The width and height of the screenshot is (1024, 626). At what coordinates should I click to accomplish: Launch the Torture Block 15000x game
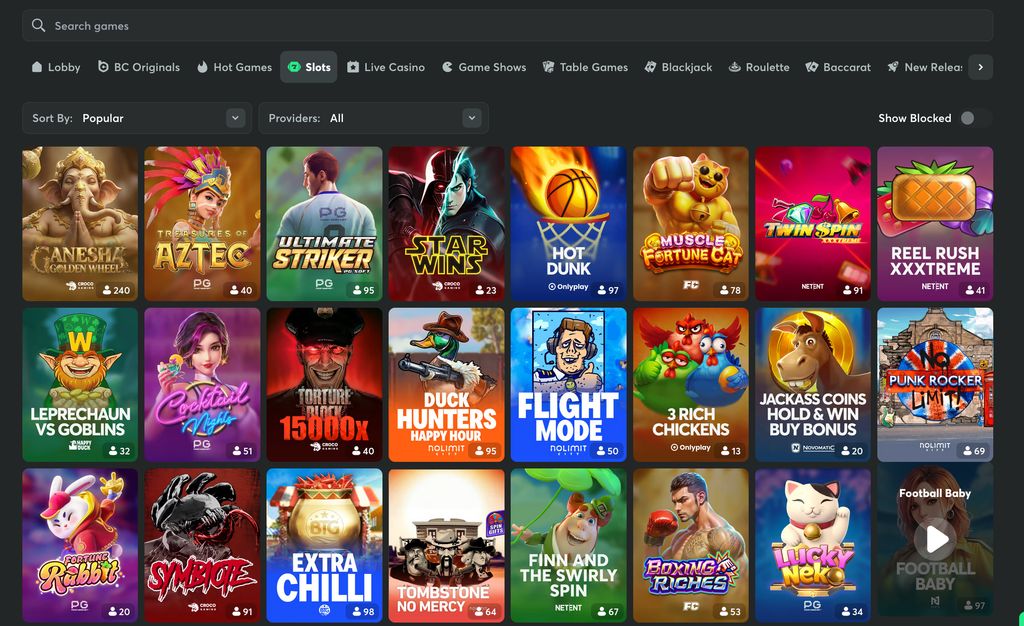pos(325,385)
